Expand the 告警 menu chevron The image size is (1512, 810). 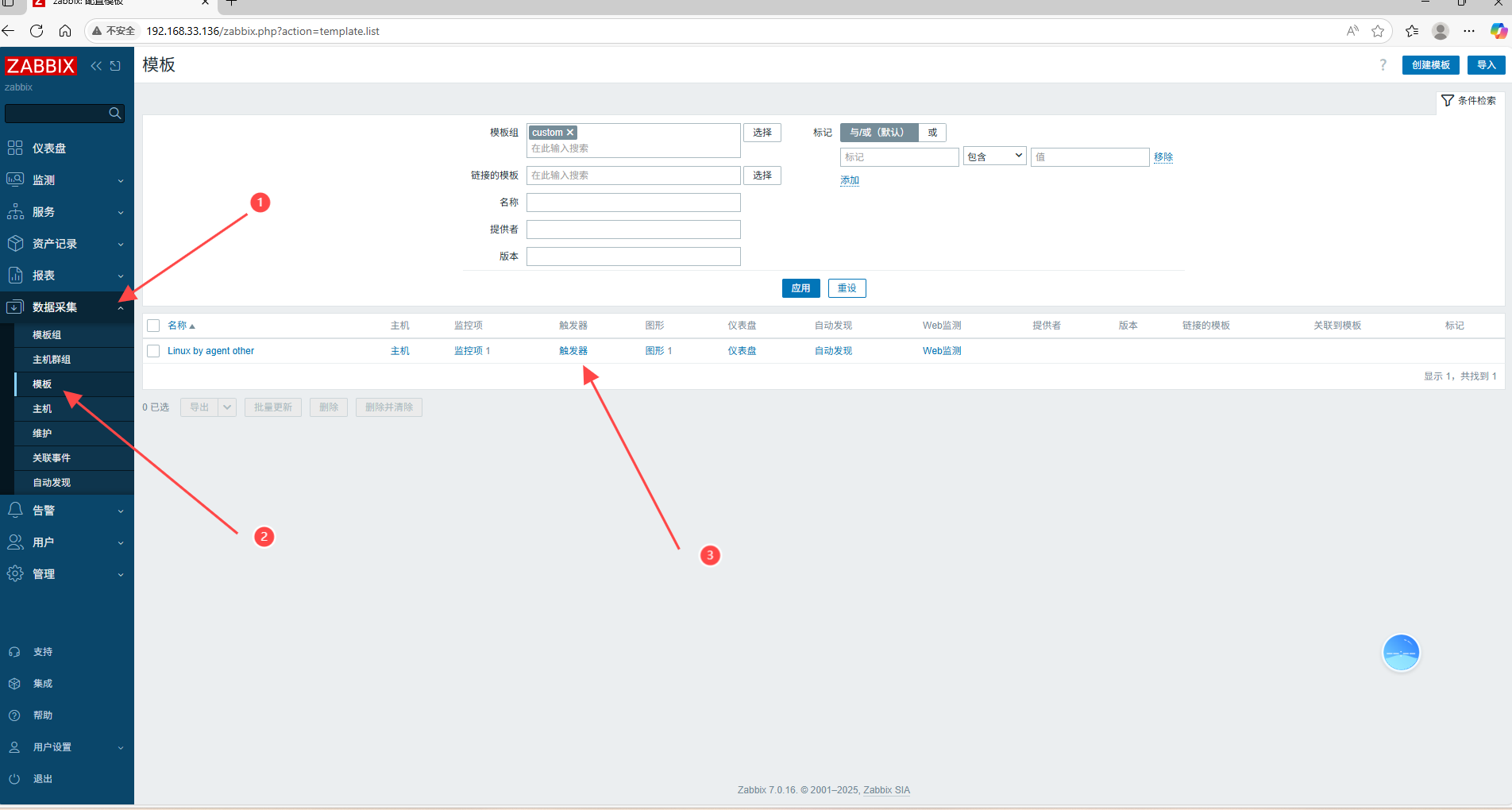point(121,511)
